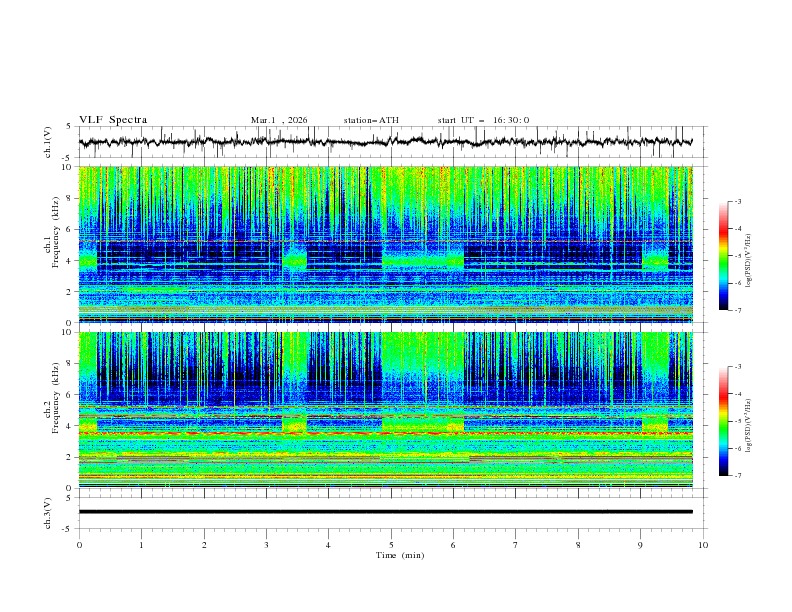Click the upper colorbar 'log(PSD)(V²/Hz)' label
Screen dimensions: 792x612
click(x=748, y=261)
